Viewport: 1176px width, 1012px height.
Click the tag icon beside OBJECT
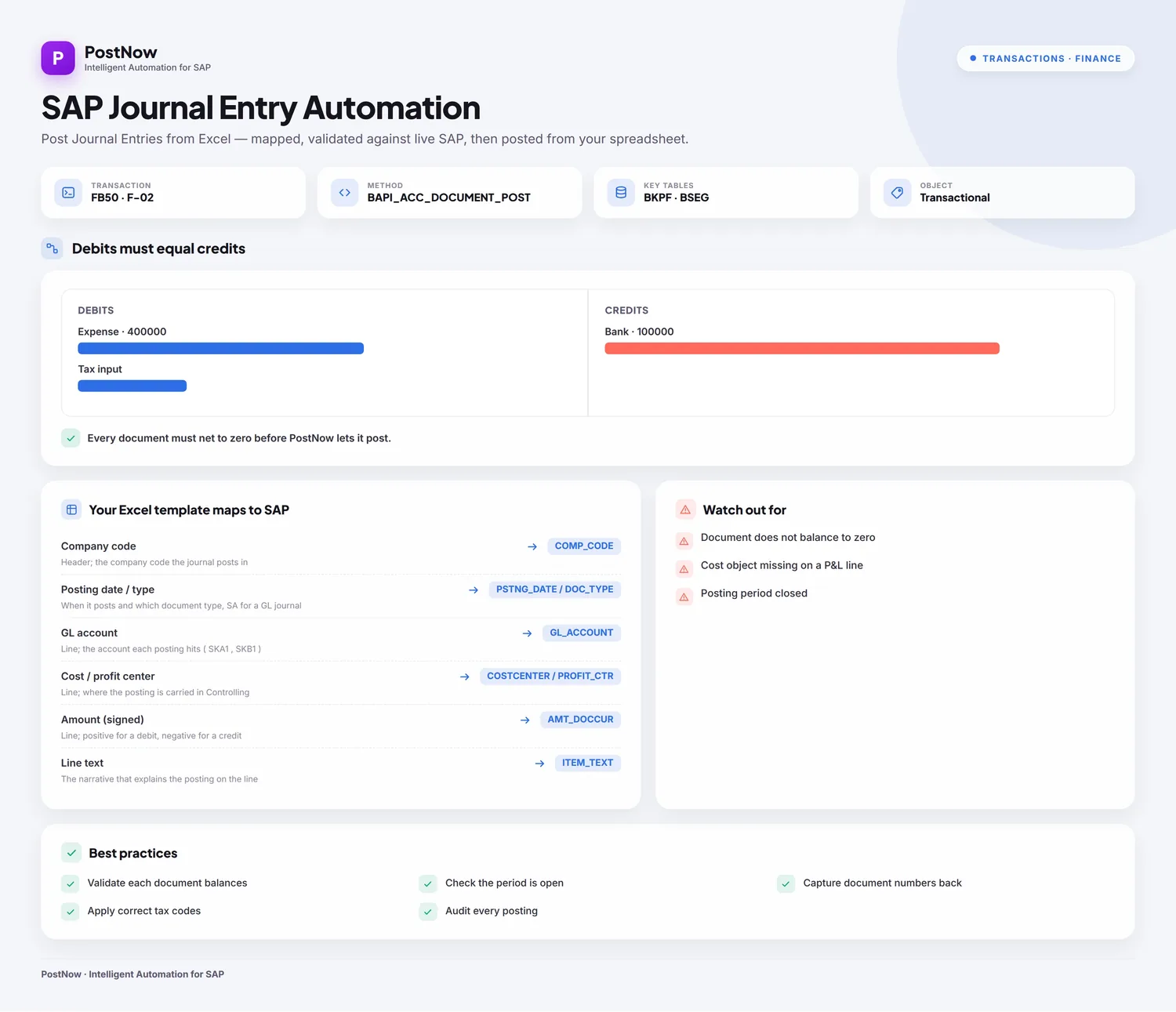[x=897, y=192]
